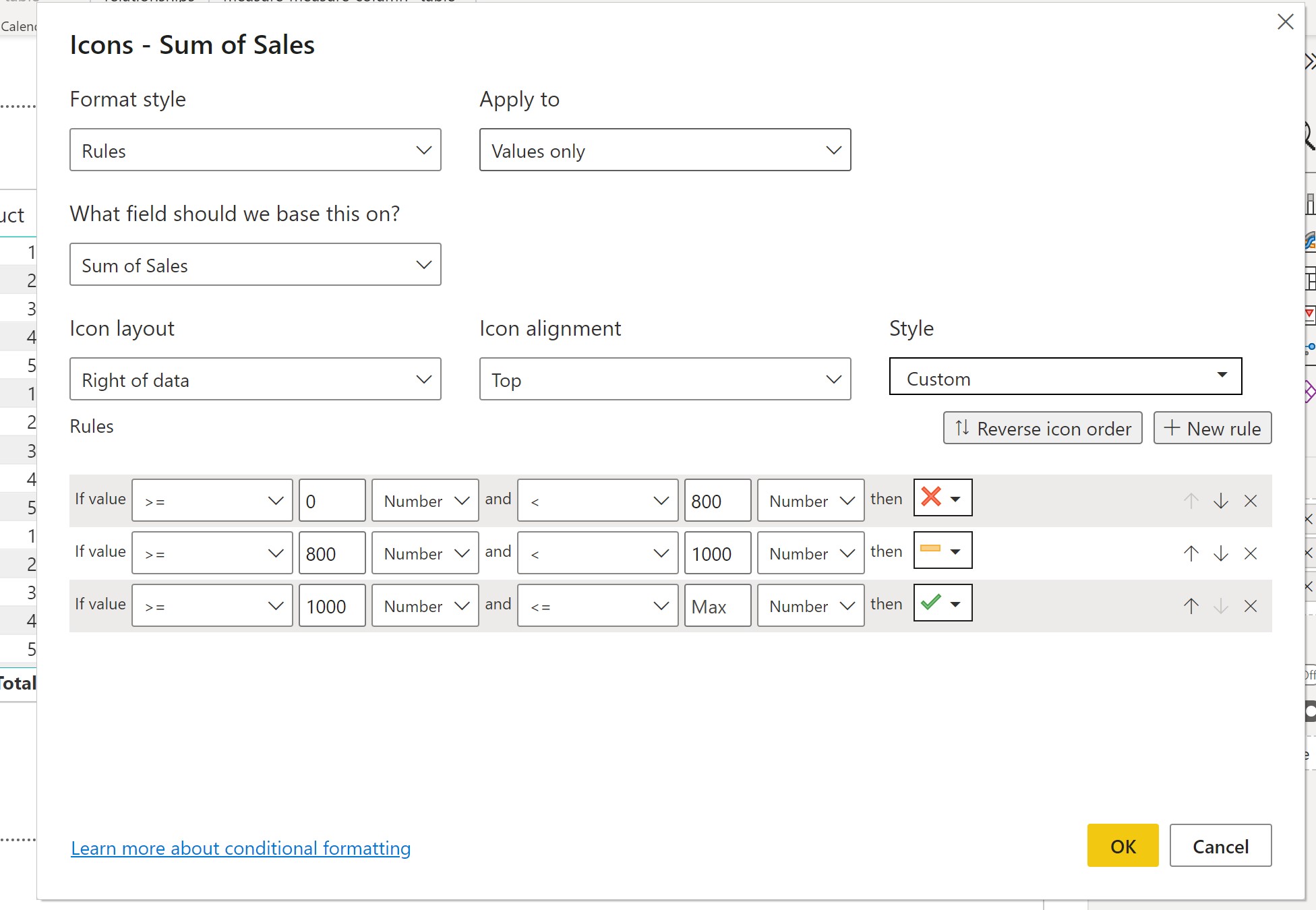
Task: Open Number type dropdown beside second rule's 1000 limit
Action: pyautogui.click(x=810, y=553)
